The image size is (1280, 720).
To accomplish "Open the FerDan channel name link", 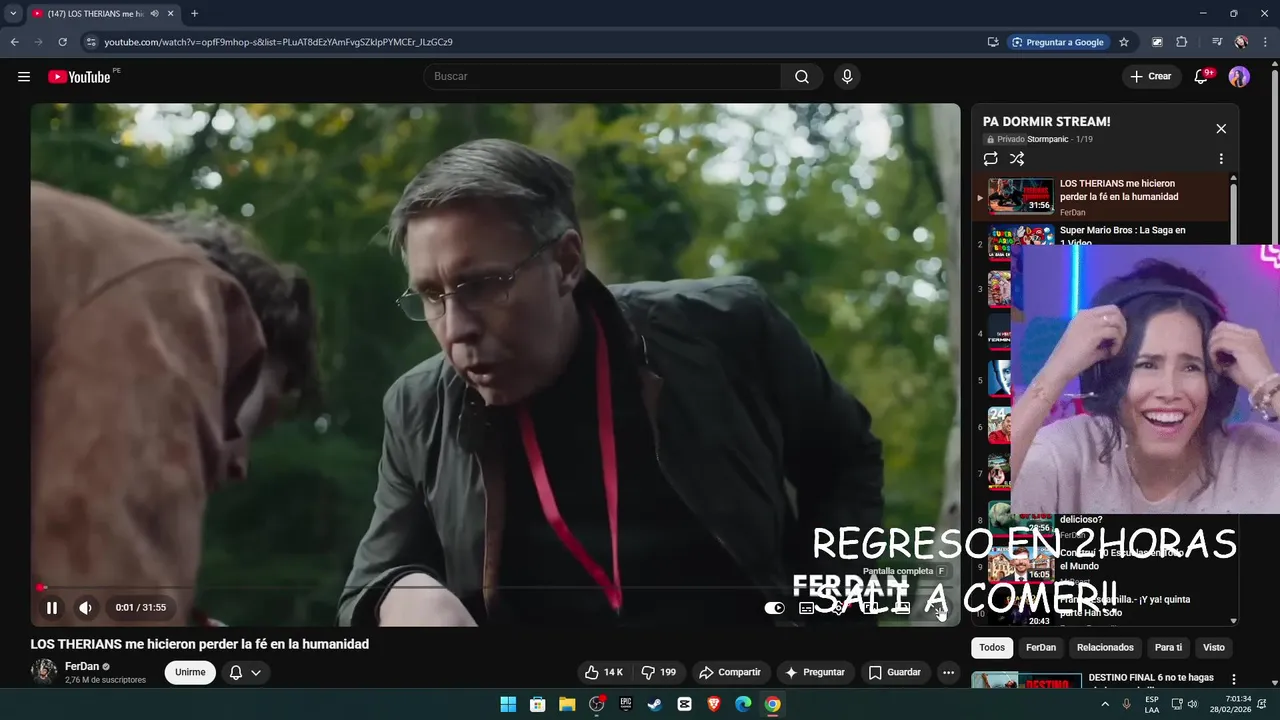I will 82,667.
